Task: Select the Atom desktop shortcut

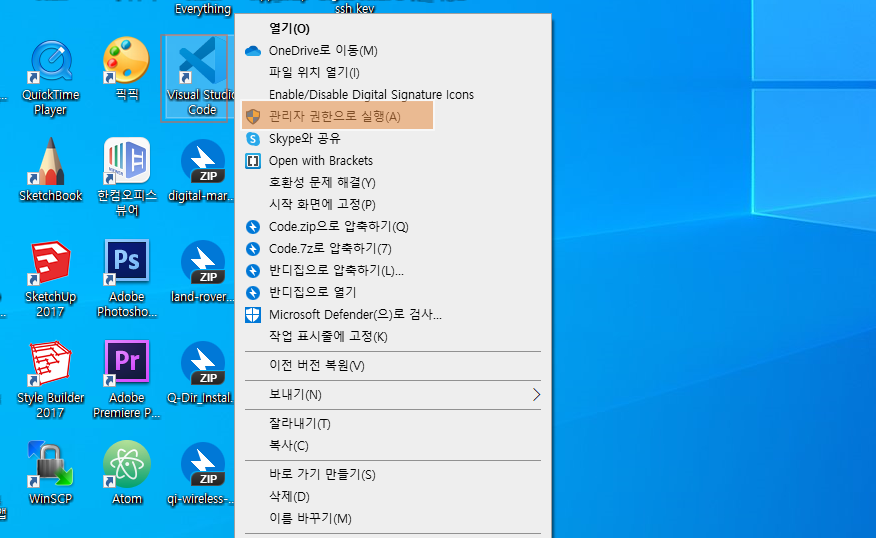Action: point(127,474)
